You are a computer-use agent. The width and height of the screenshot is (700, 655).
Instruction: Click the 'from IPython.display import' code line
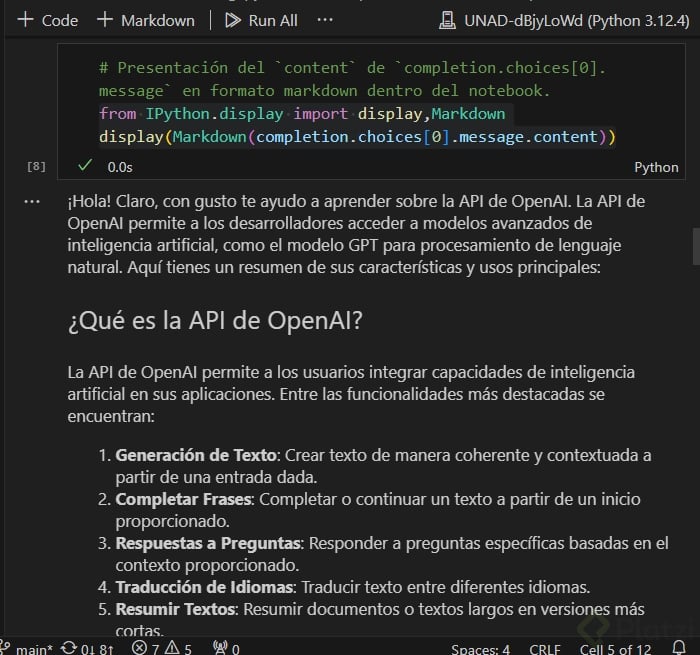click(x=302, y=114)
